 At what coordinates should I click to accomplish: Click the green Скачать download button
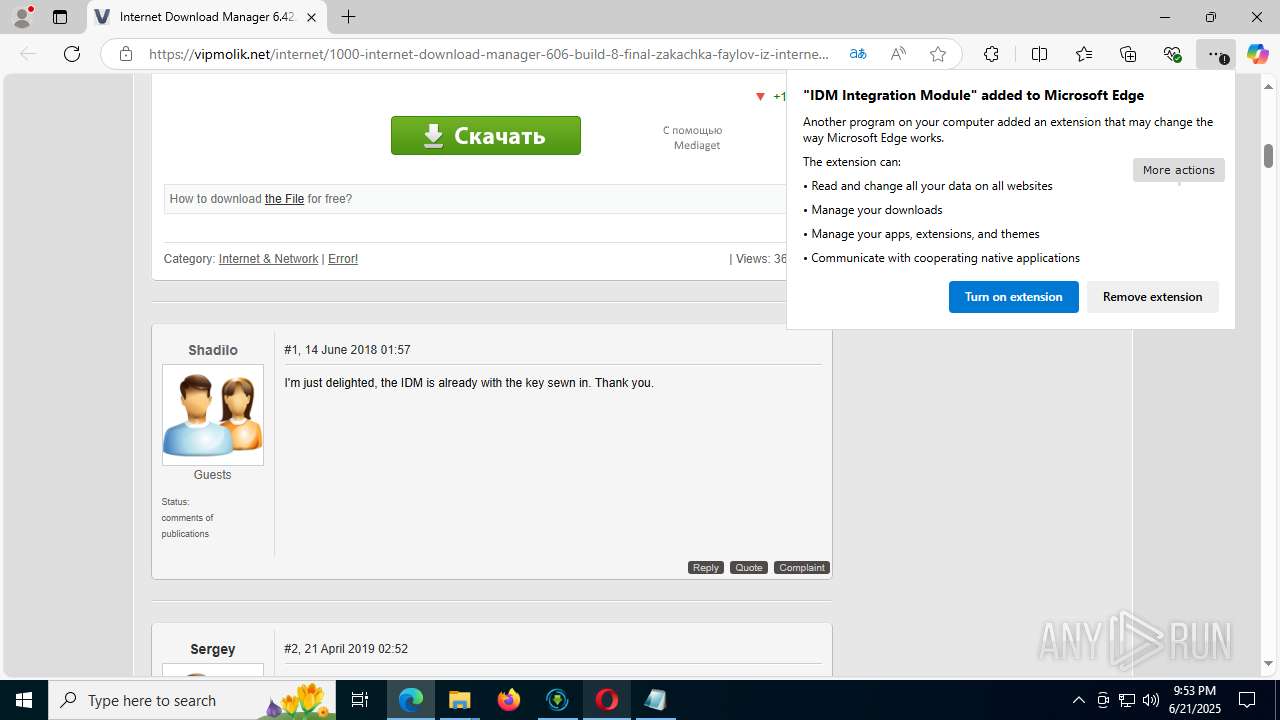tap(486, 136)
